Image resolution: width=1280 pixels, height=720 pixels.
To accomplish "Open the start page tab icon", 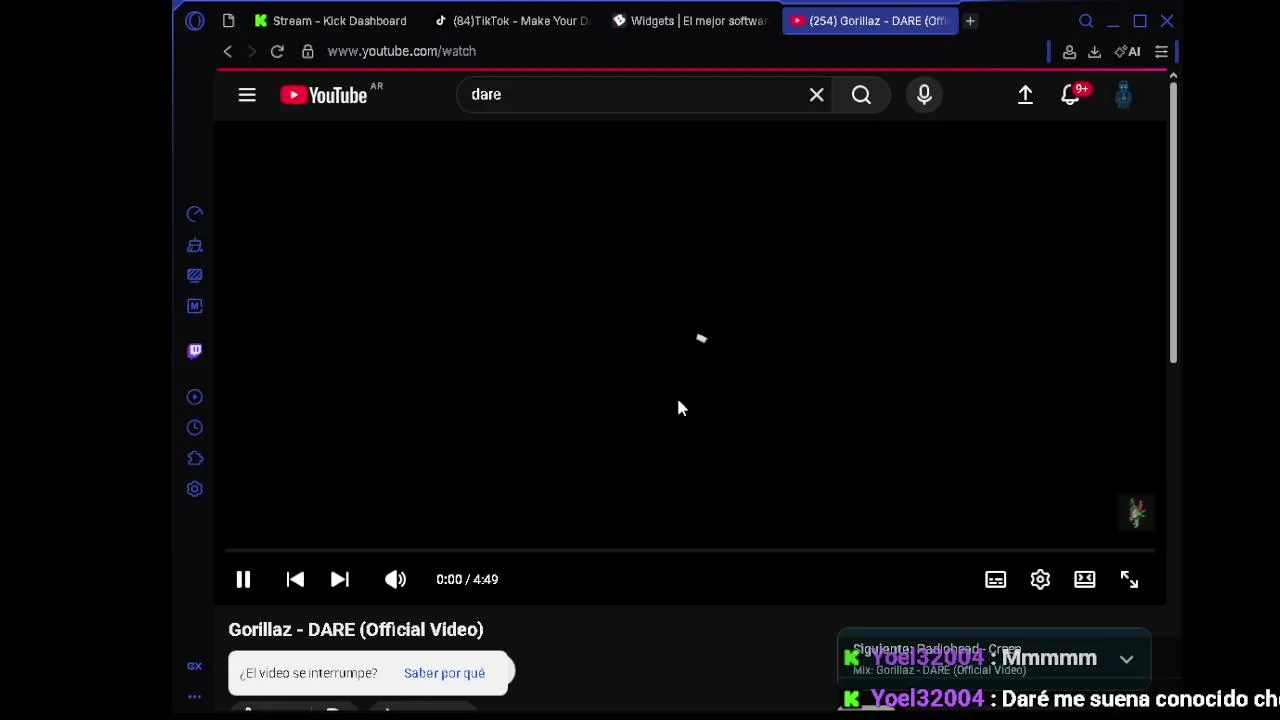I will [228, 21].
